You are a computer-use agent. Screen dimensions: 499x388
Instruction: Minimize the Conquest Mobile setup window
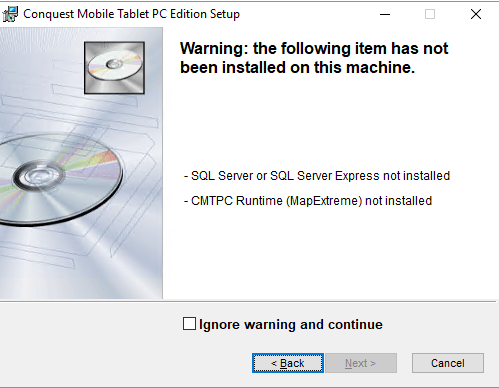pos(385,14)
